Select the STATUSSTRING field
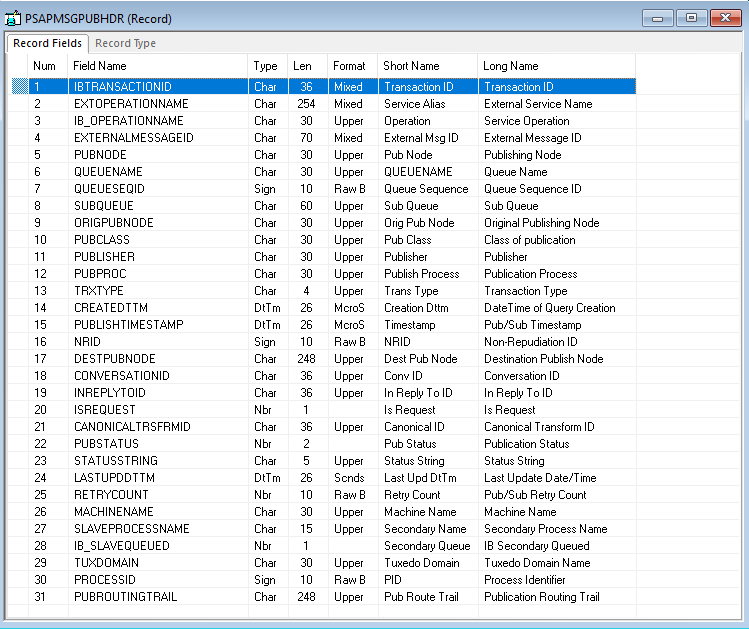 pos(116,461)
